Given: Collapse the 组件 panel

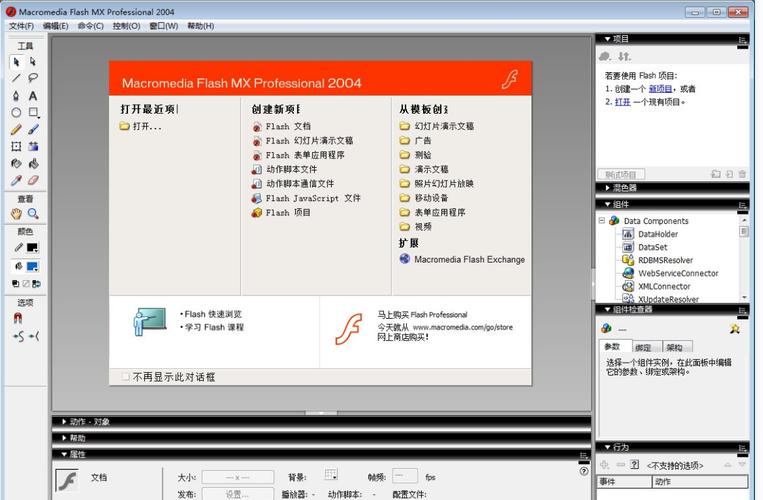Looking at the screenshot, I should [x=607, y=204].
